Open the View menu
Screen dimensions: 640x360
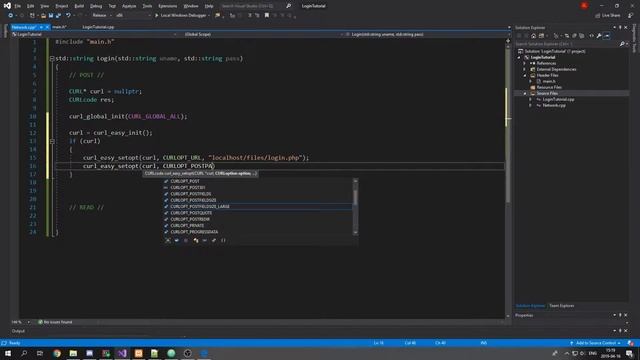(x=44, y=6)
